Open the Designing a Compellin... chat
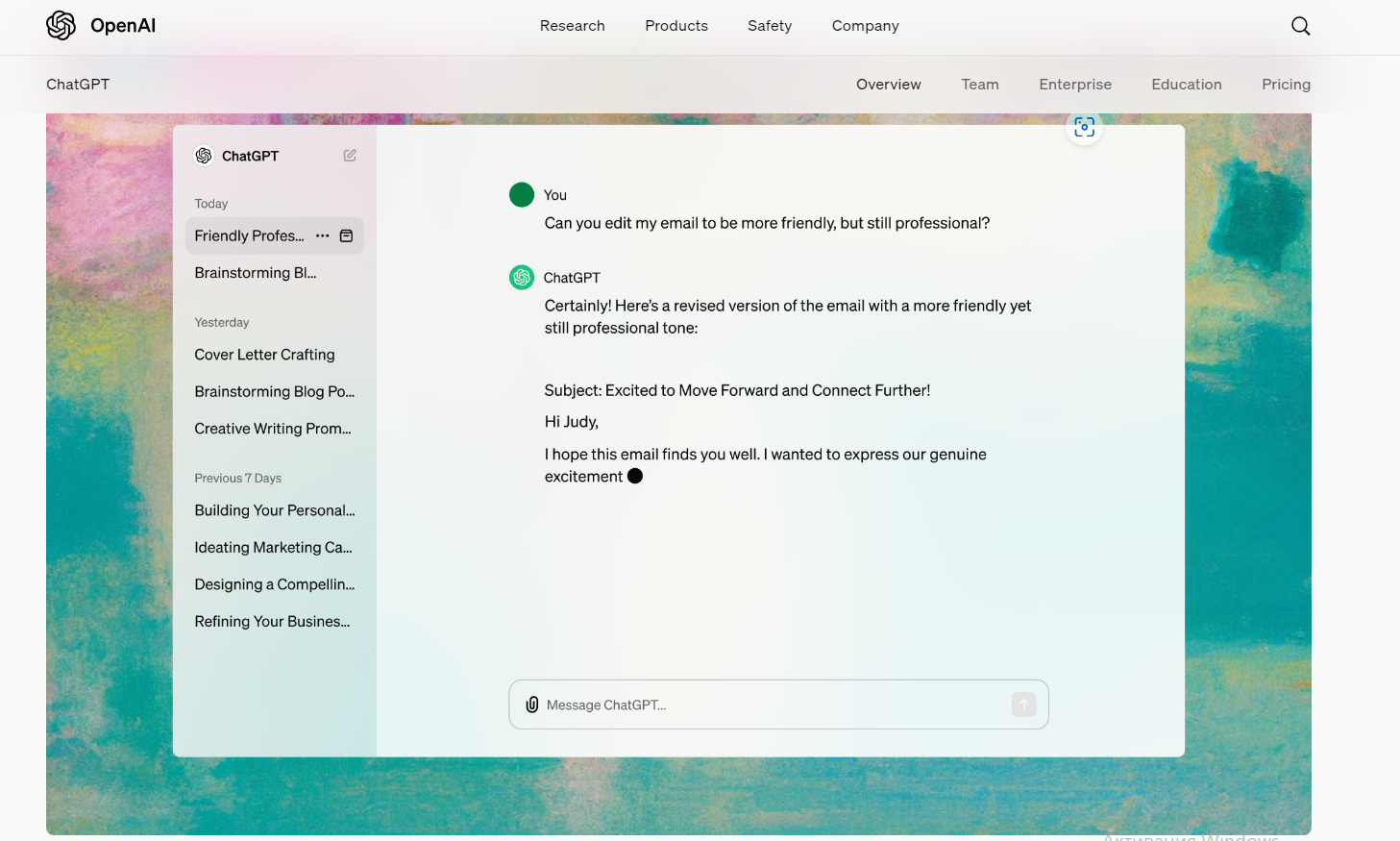The image size is (1400, 841). tap(275, 584)
